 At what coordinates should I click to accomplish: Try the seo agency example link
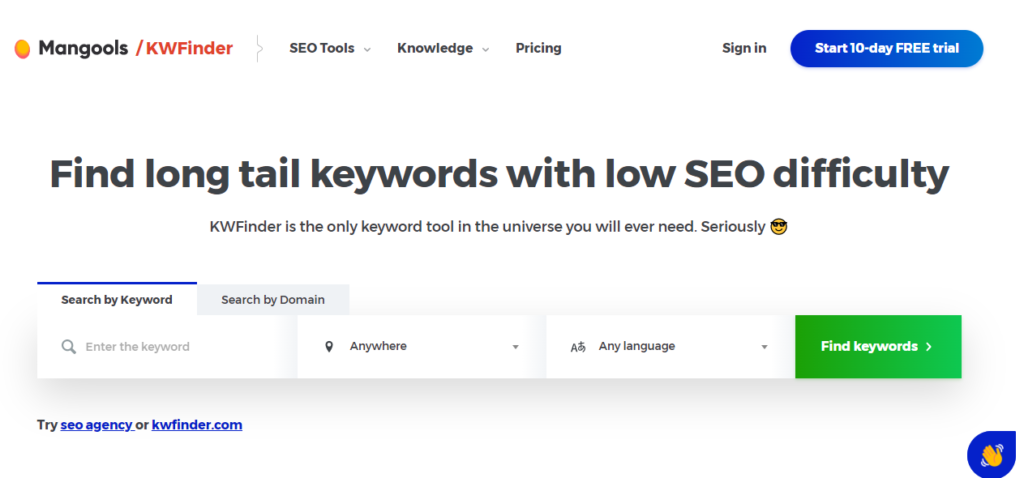click(x=96, y=425)
